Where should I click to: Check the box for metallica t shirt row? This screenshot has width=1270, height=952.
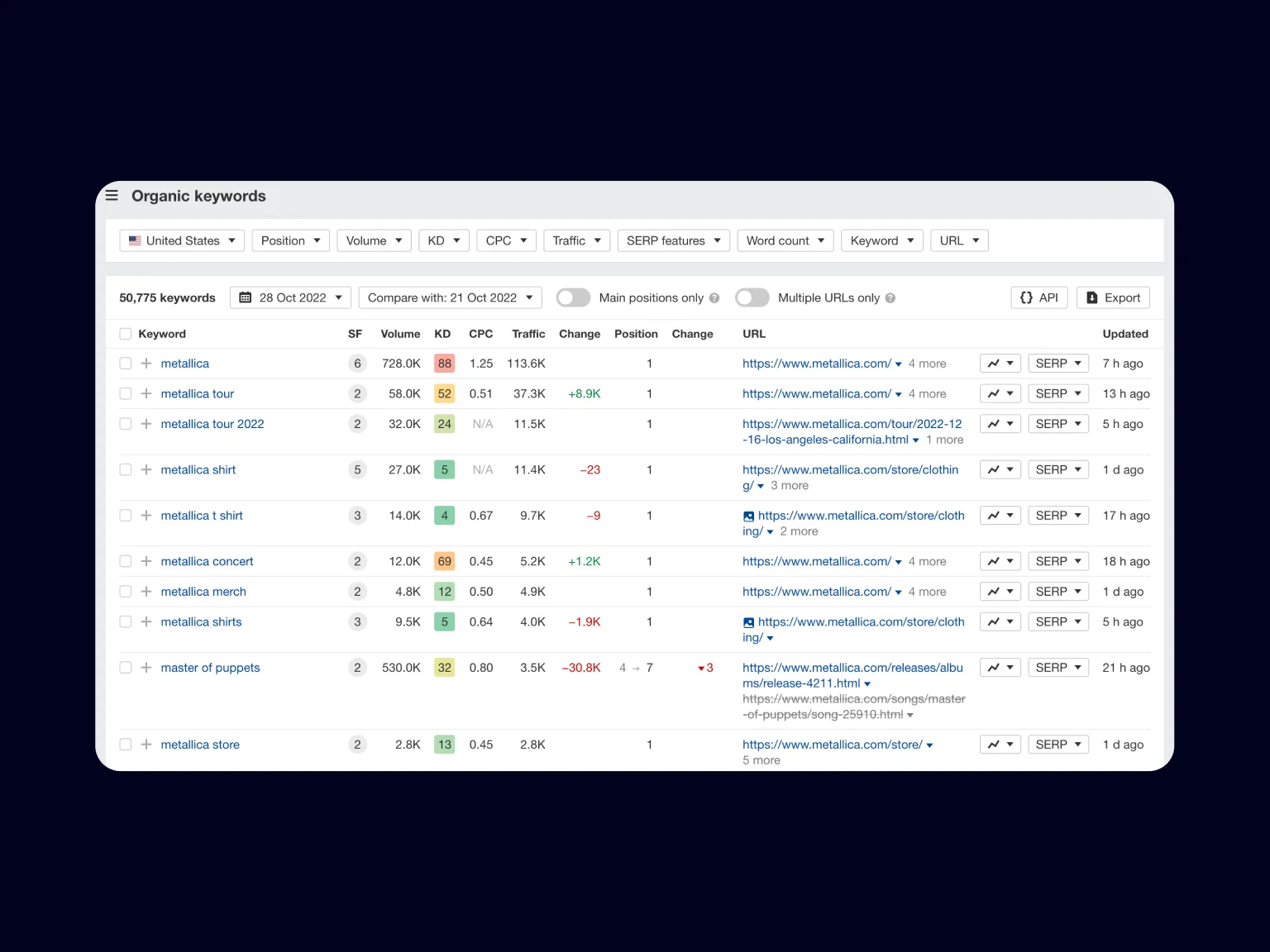pos(126,516)
